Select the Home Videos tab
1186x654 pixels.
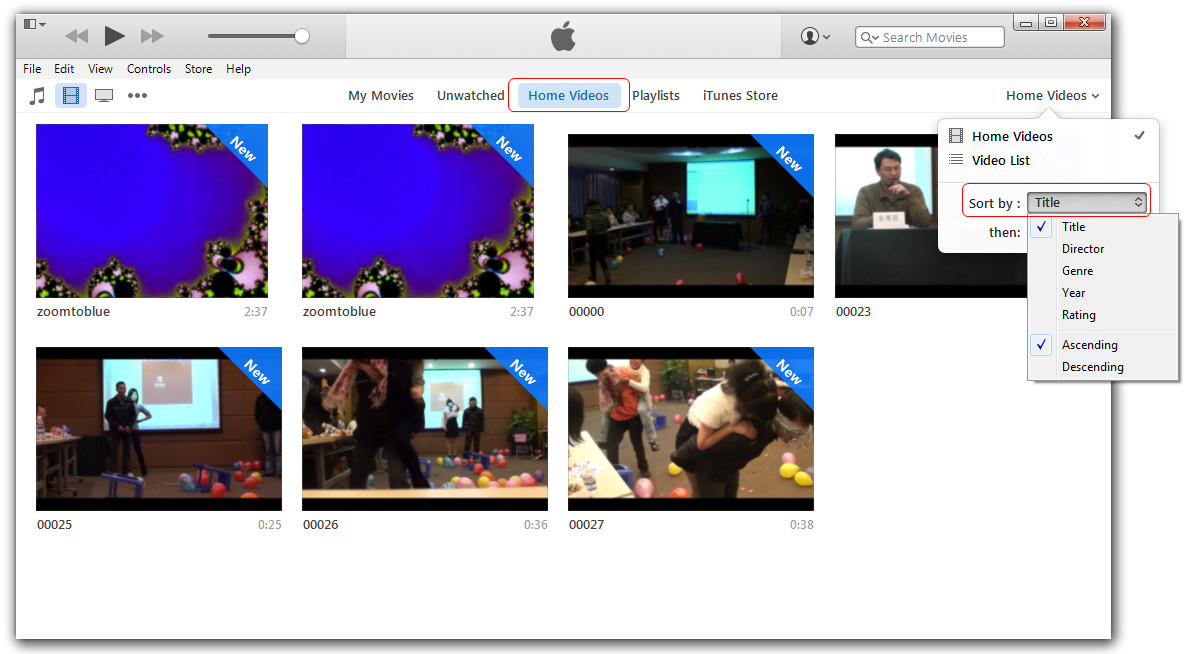point(568,95)
